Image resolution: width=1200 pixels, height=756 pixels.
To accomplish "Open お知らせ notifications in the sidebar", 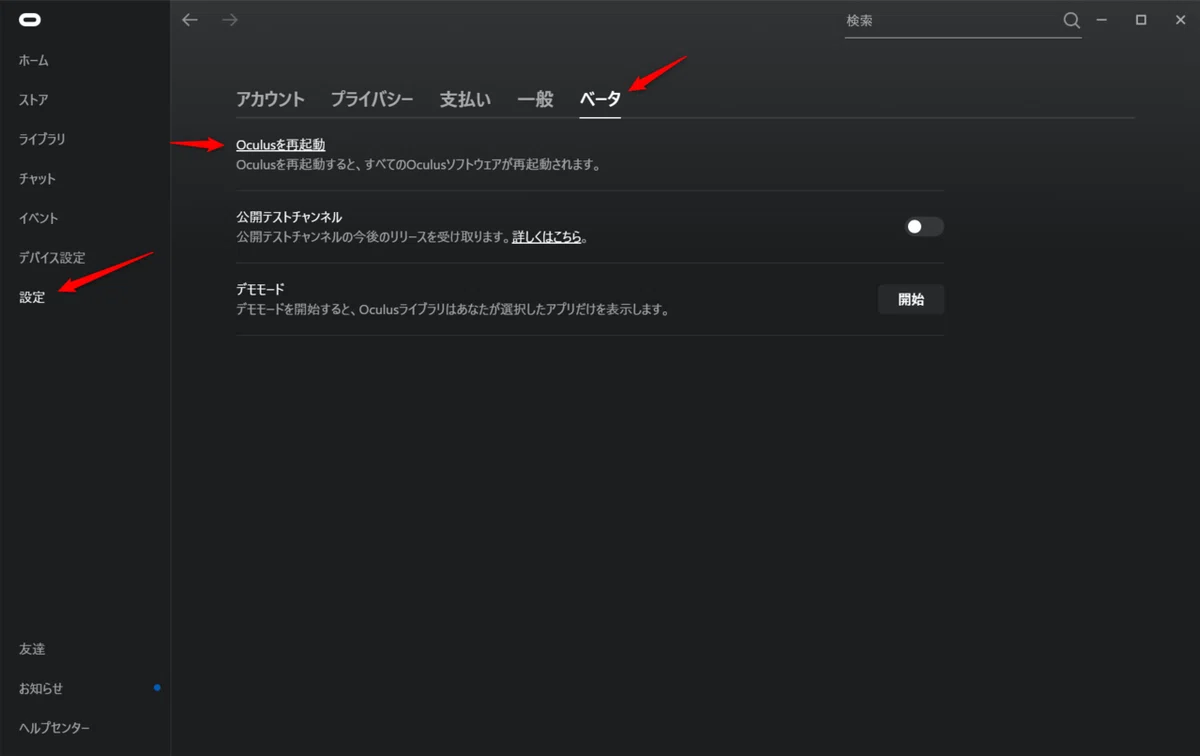I will (x=41, y=689).
